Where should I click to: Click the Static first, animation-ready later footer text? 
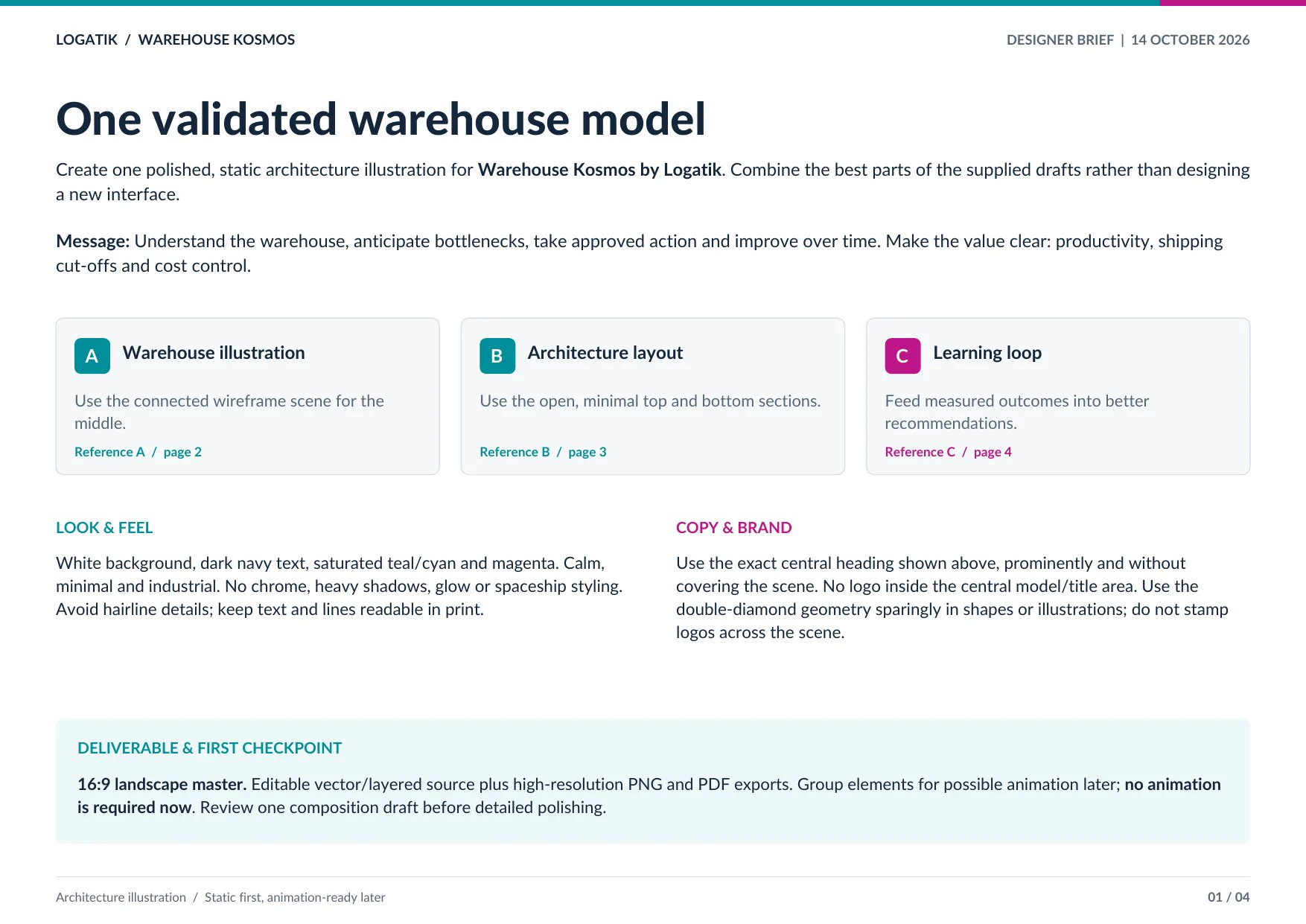coord(295,898)
